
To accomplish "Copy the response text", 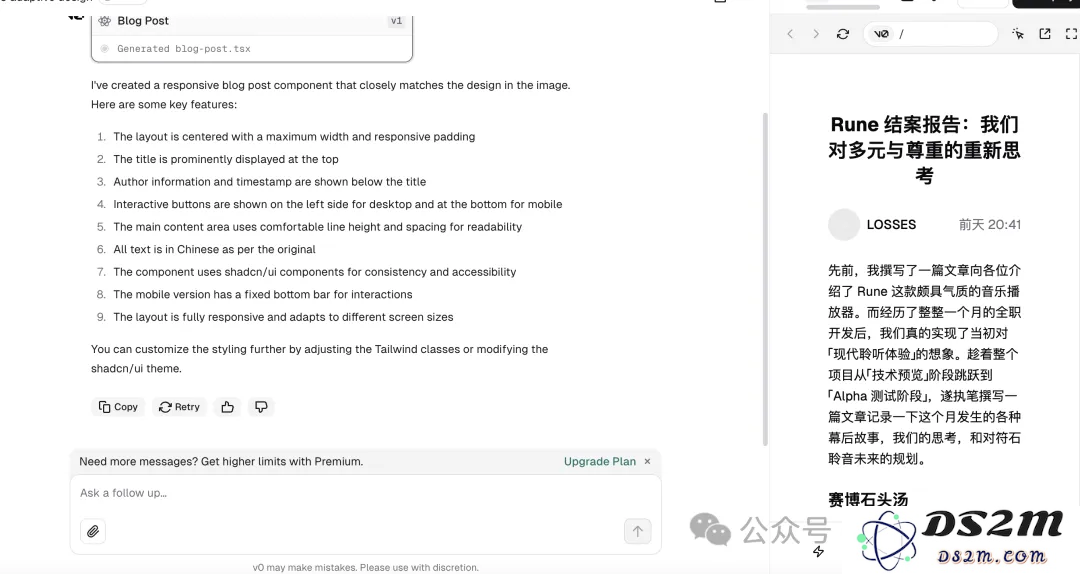I will [118, 407].
